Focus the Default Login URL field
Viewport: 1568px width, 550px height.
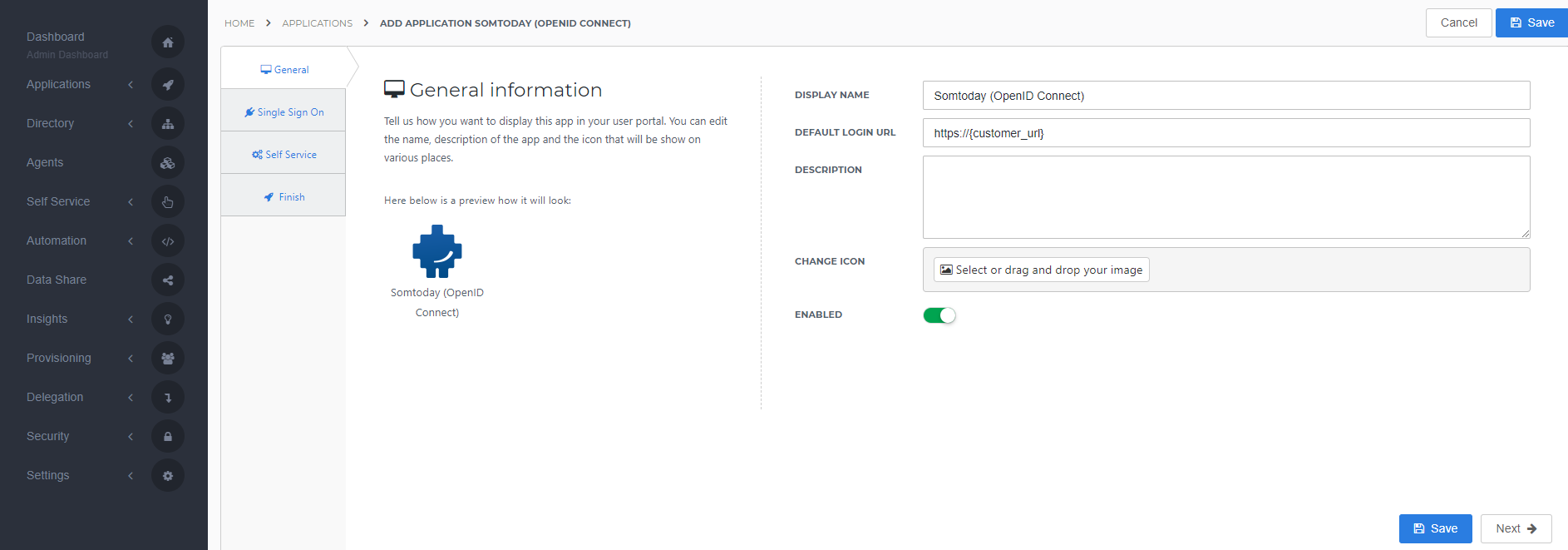[x=1226, y=133]
